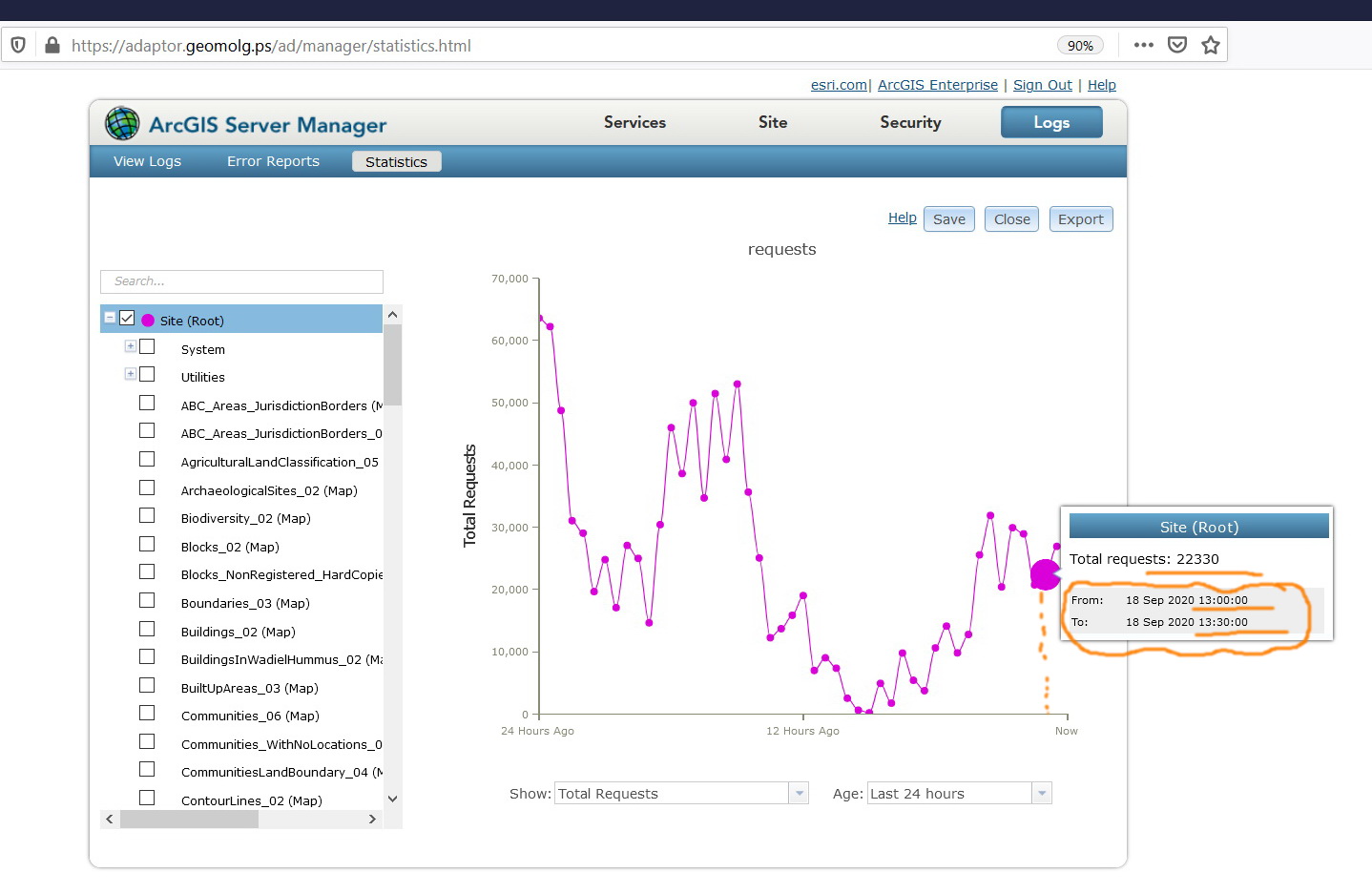This screenshot has height=893, width=1372.
Task: Click the magenta Site (Root) legend dot
Action: 148,321
